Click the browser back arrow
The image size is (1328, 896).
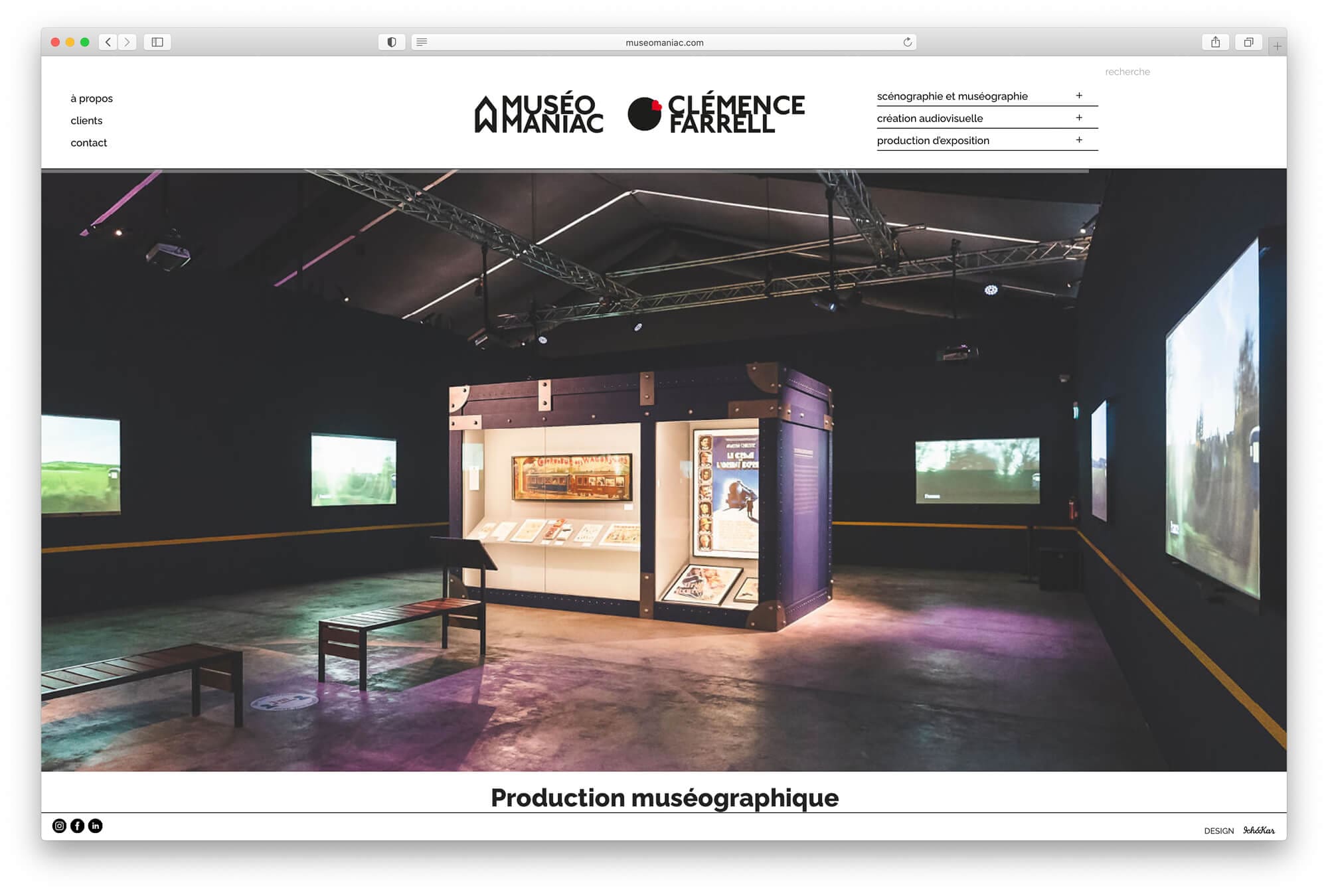pyautogui.click(x=108, y=42)
